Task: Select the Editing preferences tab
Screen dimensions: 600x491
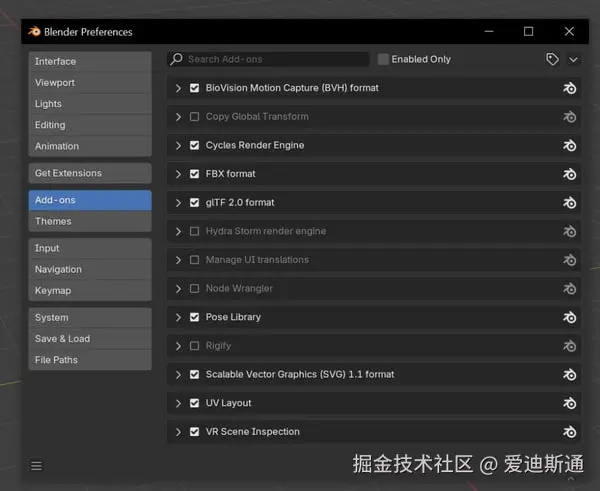Action: tap(90, 125)
